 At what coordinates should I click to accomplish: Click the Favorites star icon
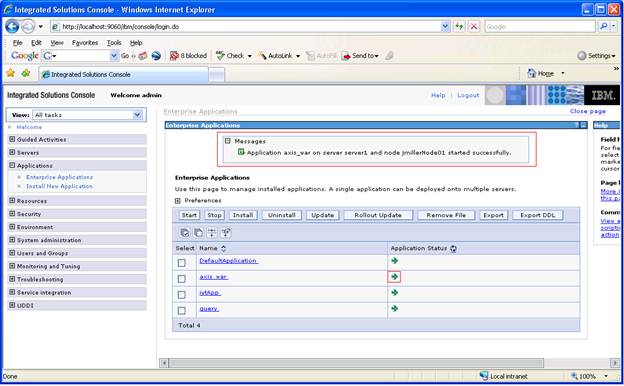tap(11, 73)
